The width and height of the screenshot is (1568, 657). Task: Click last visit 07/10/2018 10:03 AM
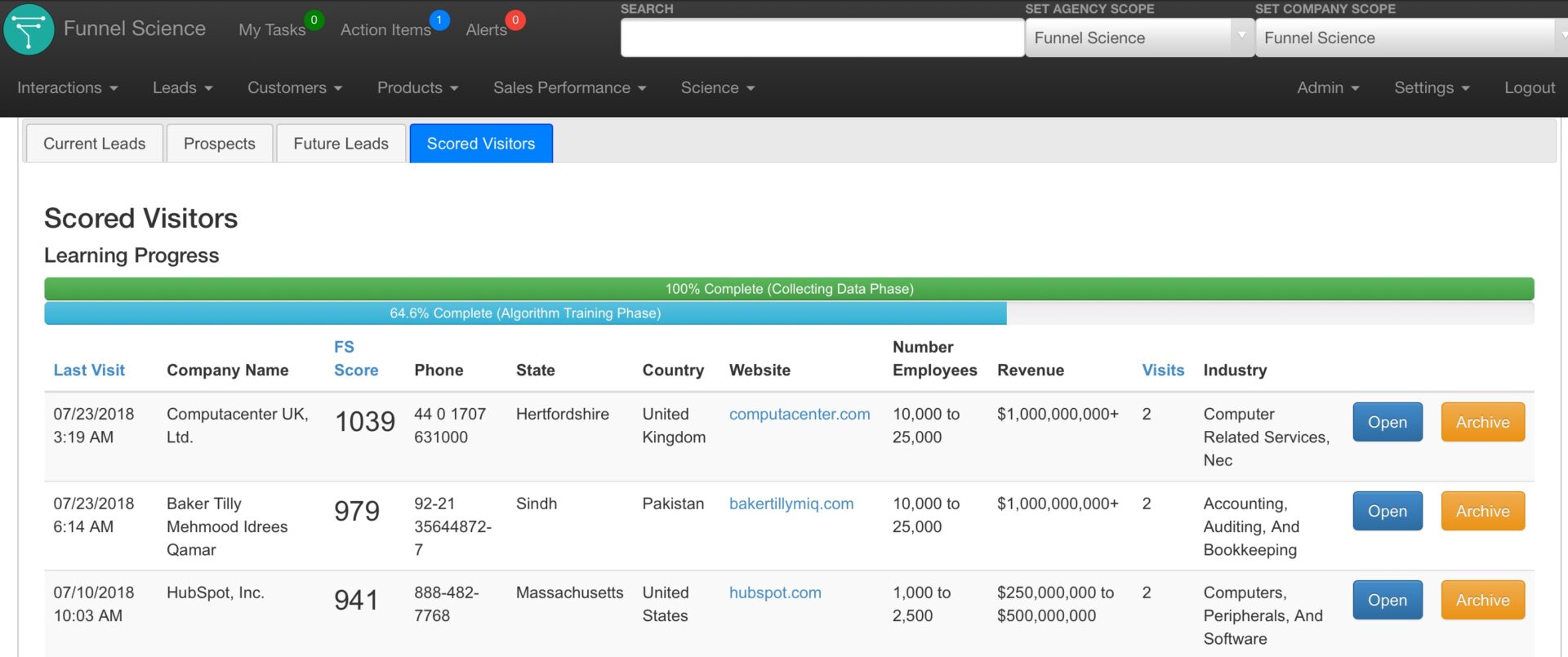tap(94, 605)
